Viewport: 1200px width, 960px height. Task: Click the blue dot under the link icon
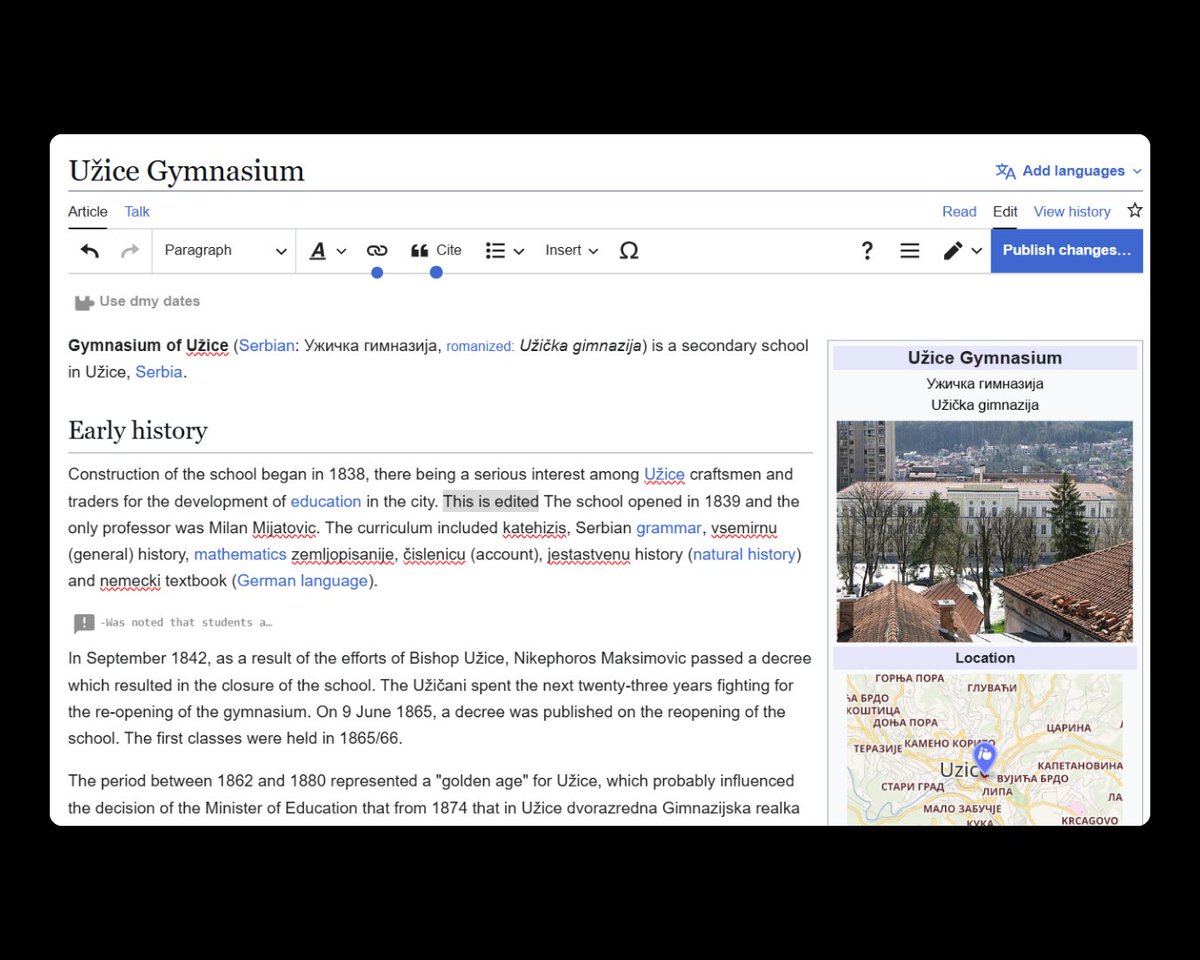pyautogui.click(x=377, y=273)
